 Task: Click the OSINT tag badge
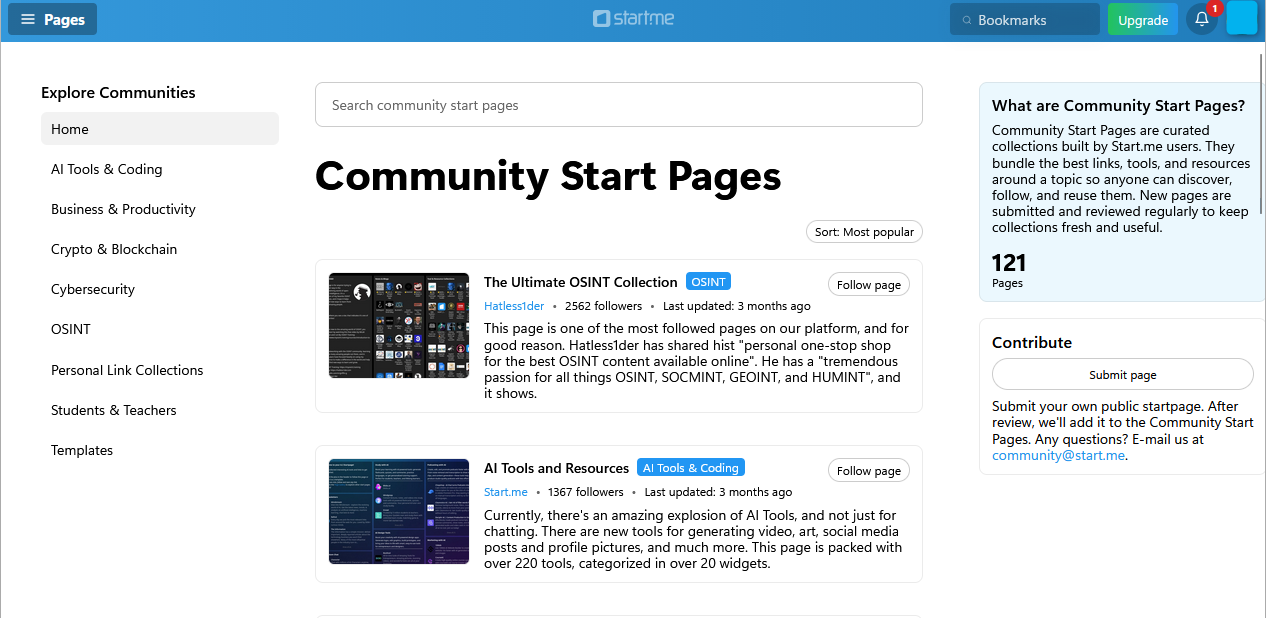pyautogui.click(x=709, y=282)
